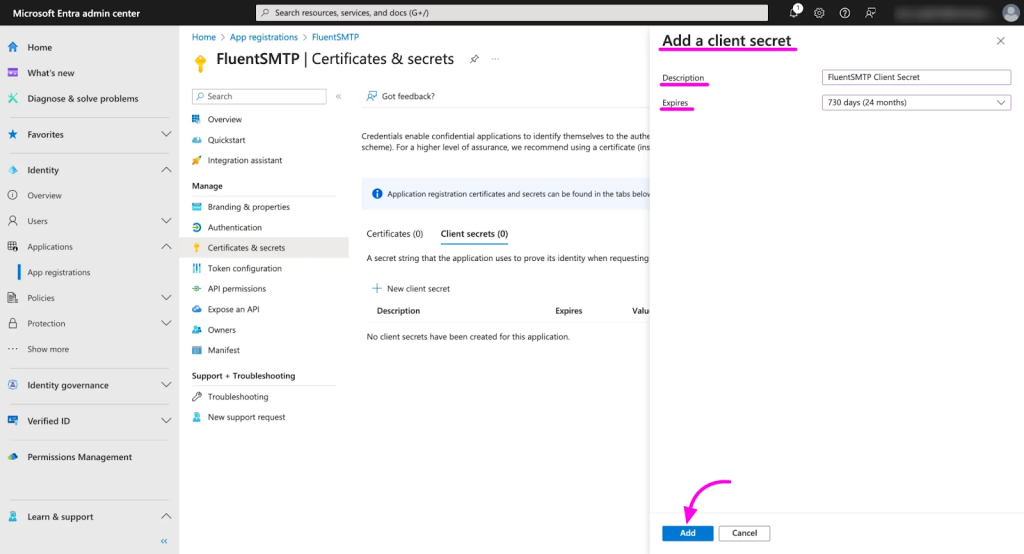Expand the Identity governance section
Viewport: 1024px width, 554px height.
pyautogui.click(x=166, y=385)
